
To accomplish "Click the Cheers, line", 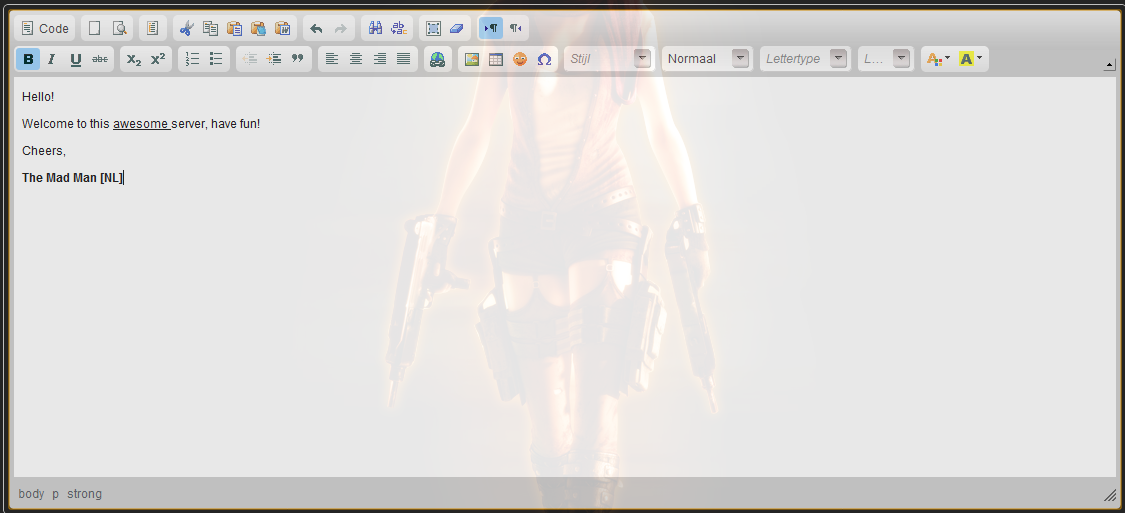I will click(44, 151).
